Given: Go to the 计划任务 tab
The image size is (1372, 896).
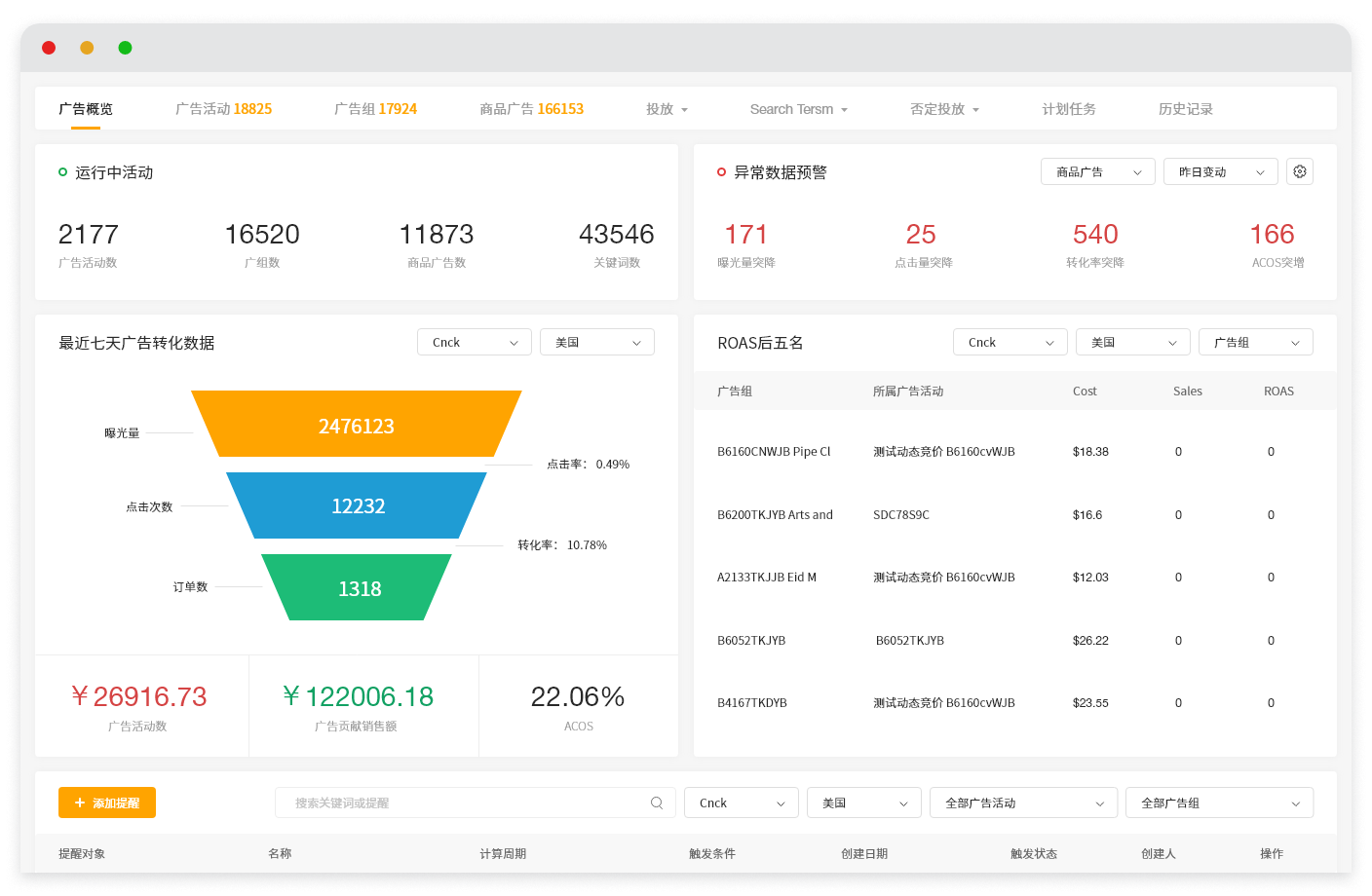Looking at the screenshot, I should pyautogui.click(x=1069, y=109).
